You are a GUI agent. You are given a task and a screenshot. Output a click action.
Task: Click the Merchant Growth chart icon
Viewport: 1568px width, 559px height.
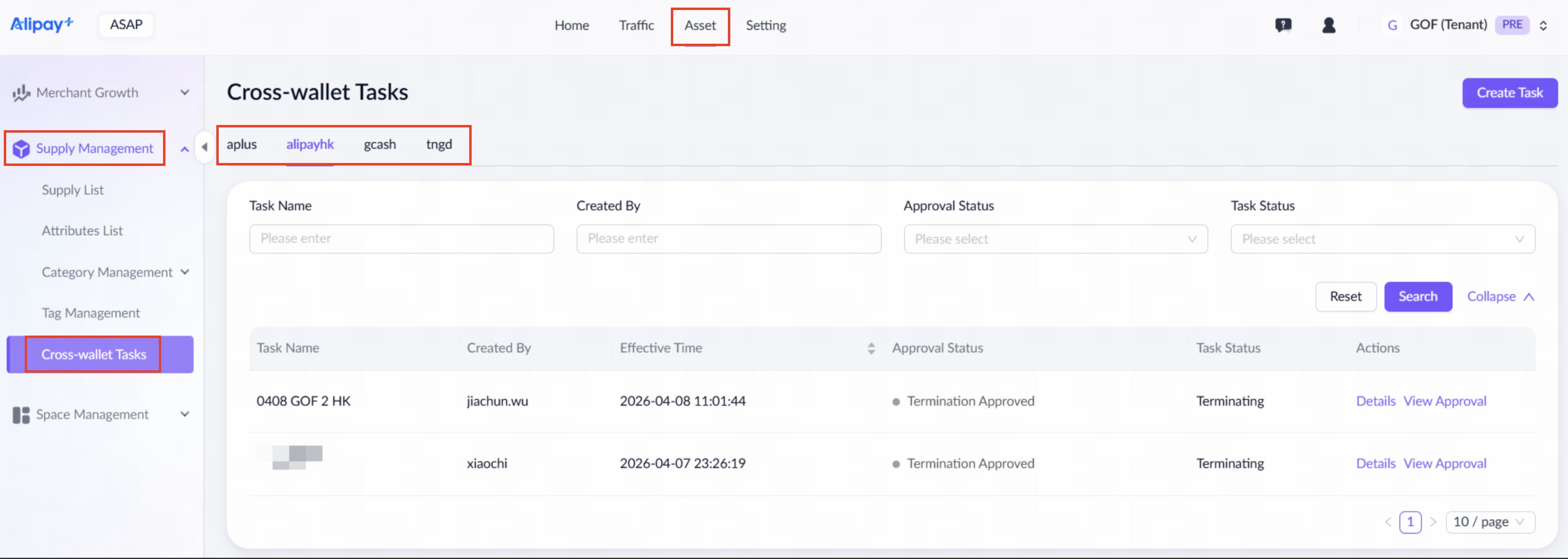tap(21, 93)
